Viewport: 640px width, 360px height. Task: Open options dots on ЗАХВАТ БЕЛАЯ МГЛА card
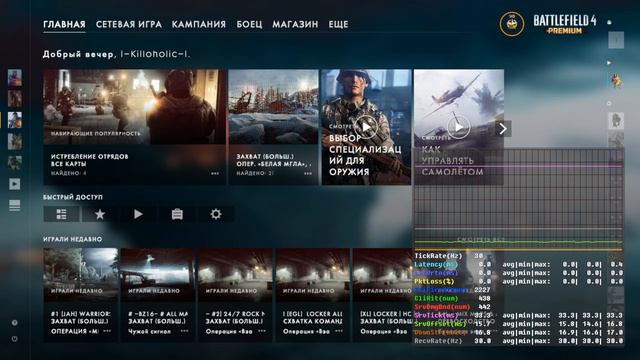pyautogui.click(x=308, y=173)
